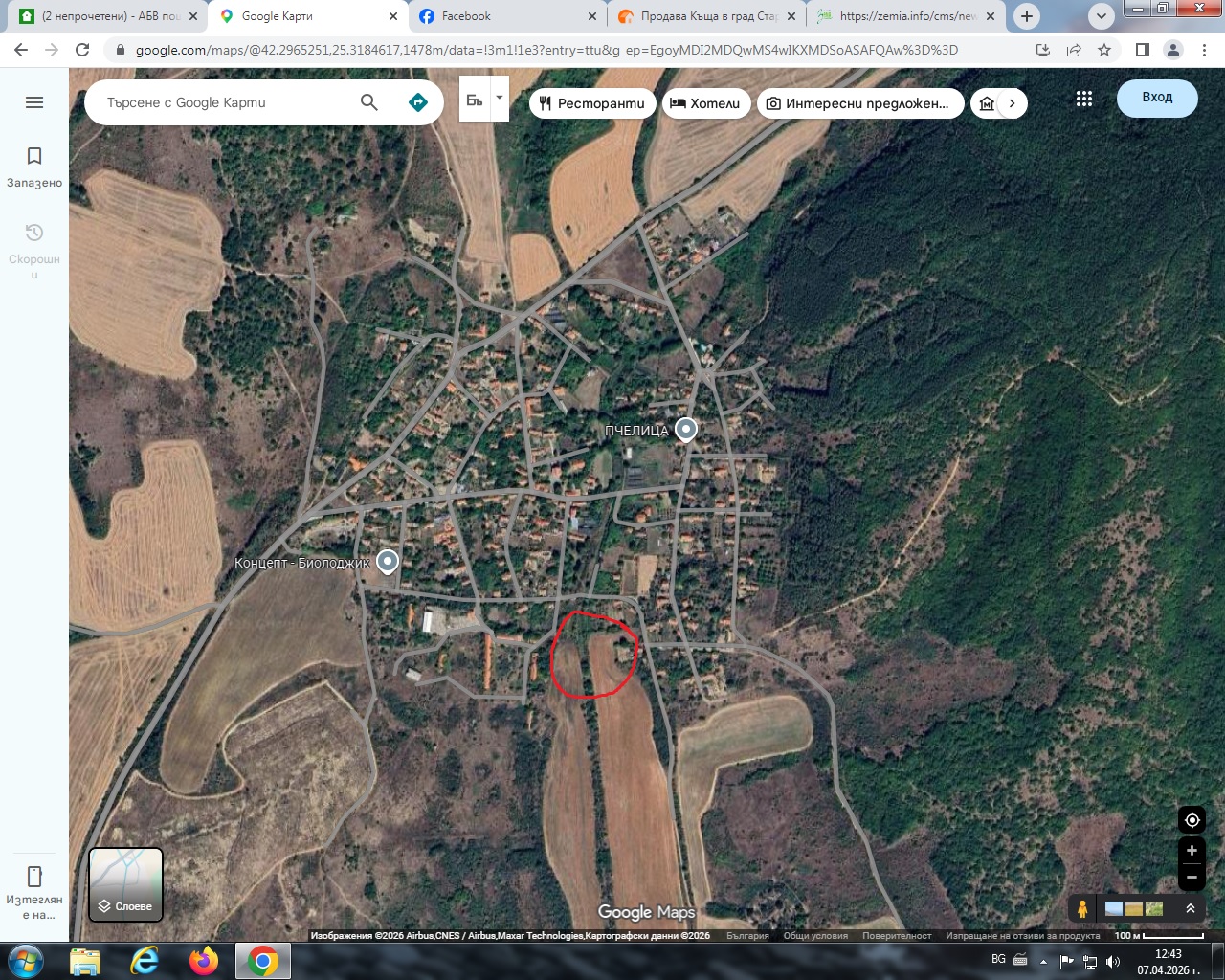Toggle map layers with Слоеве thumbnail
The height and width of the screenshot is (980, 1225).
[x=126, y=884]
